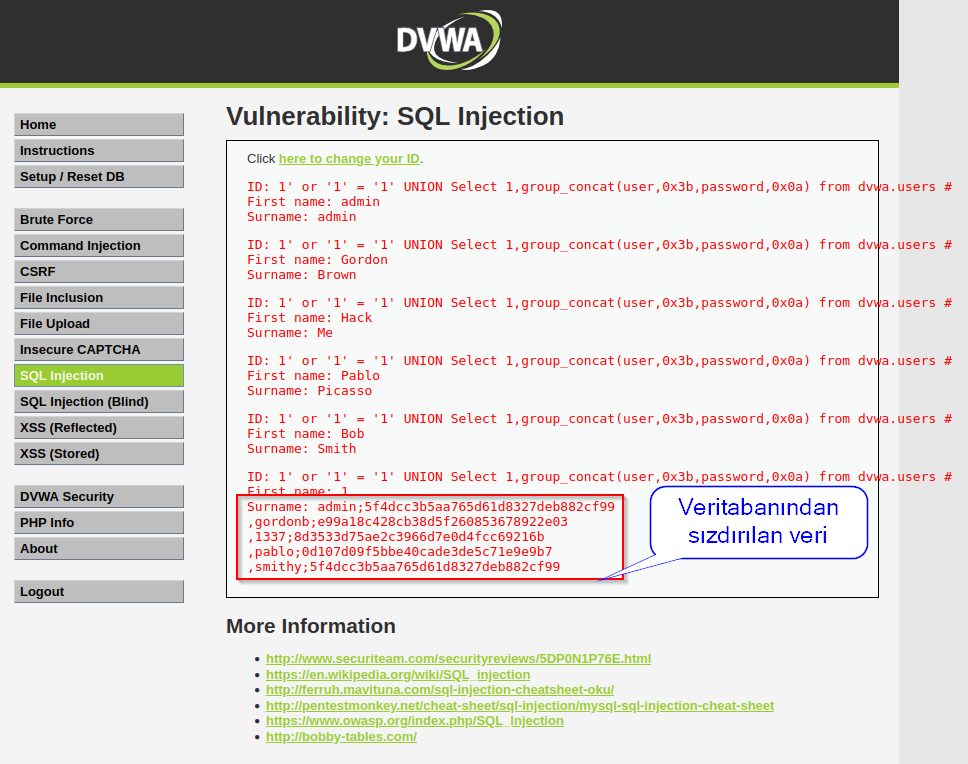Open the Home menu item
Viewport: 968px width, 764px height.
point(99,125)
